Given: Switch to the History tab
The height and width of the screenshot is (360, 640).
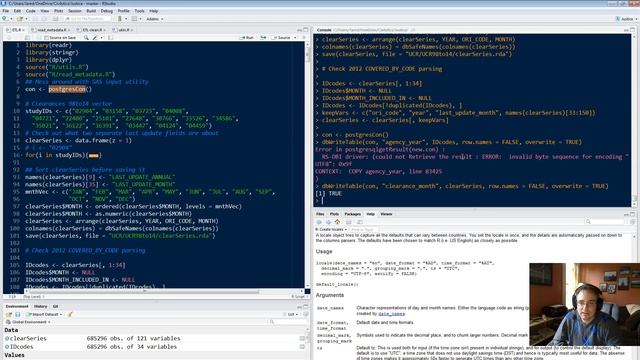Looking at the screenshot, I should click(x=40, y=307).
